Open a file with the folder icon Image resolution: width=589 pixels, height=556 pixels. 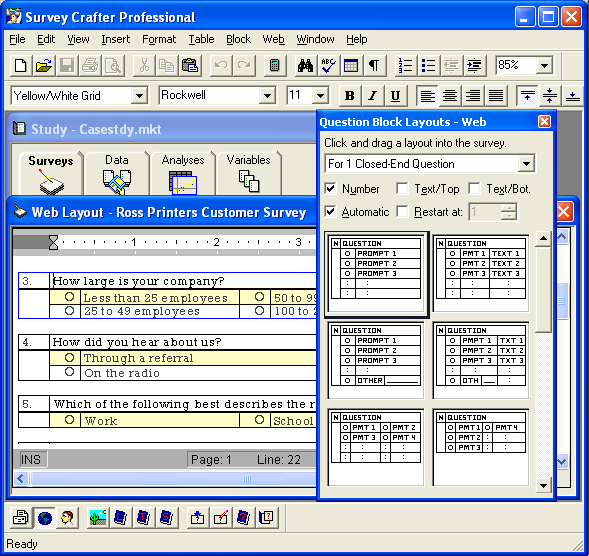[44, 66]
